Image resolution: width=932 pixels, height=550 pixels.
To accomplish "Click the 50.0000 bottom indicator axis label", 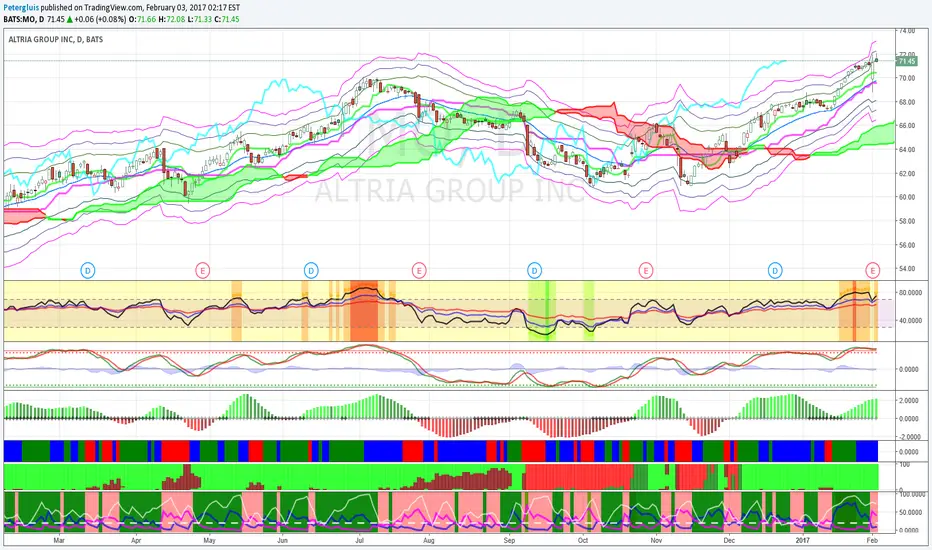I will tap(910, 512).
